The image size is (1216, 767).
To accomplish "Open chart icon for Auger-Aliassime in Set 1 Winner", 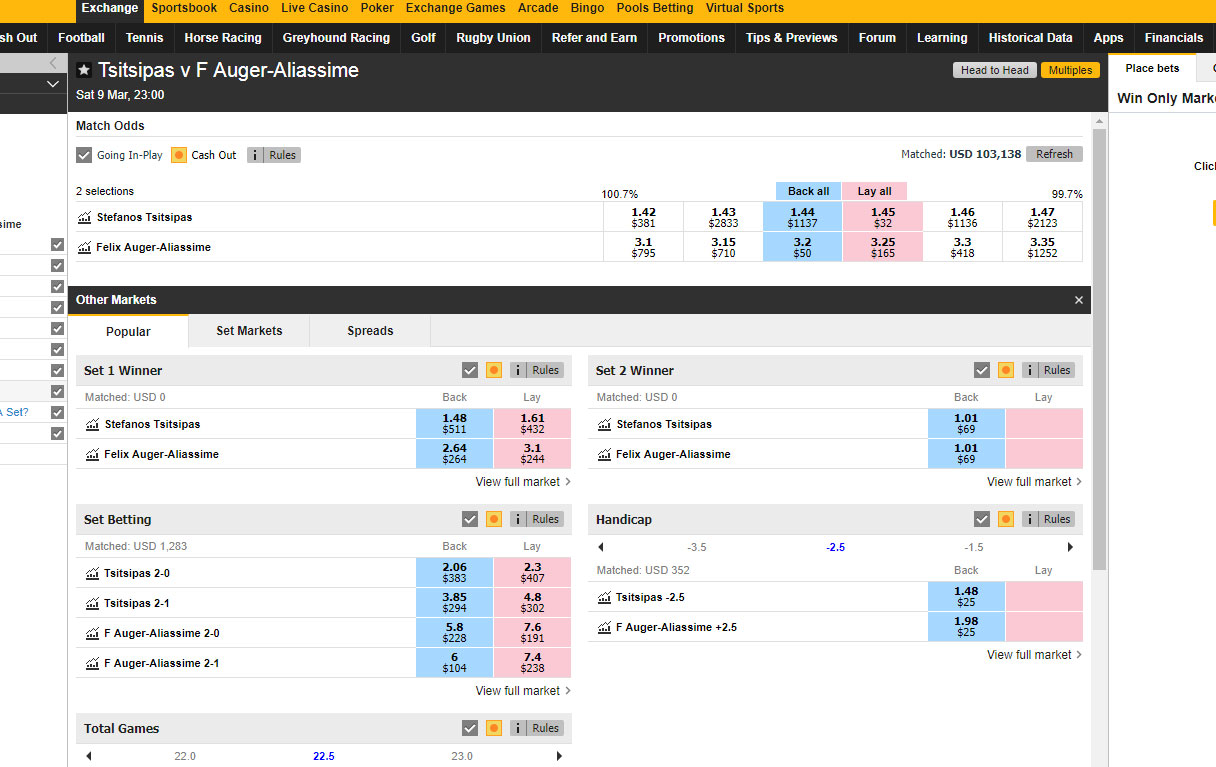I will click(x=92, y=454).
